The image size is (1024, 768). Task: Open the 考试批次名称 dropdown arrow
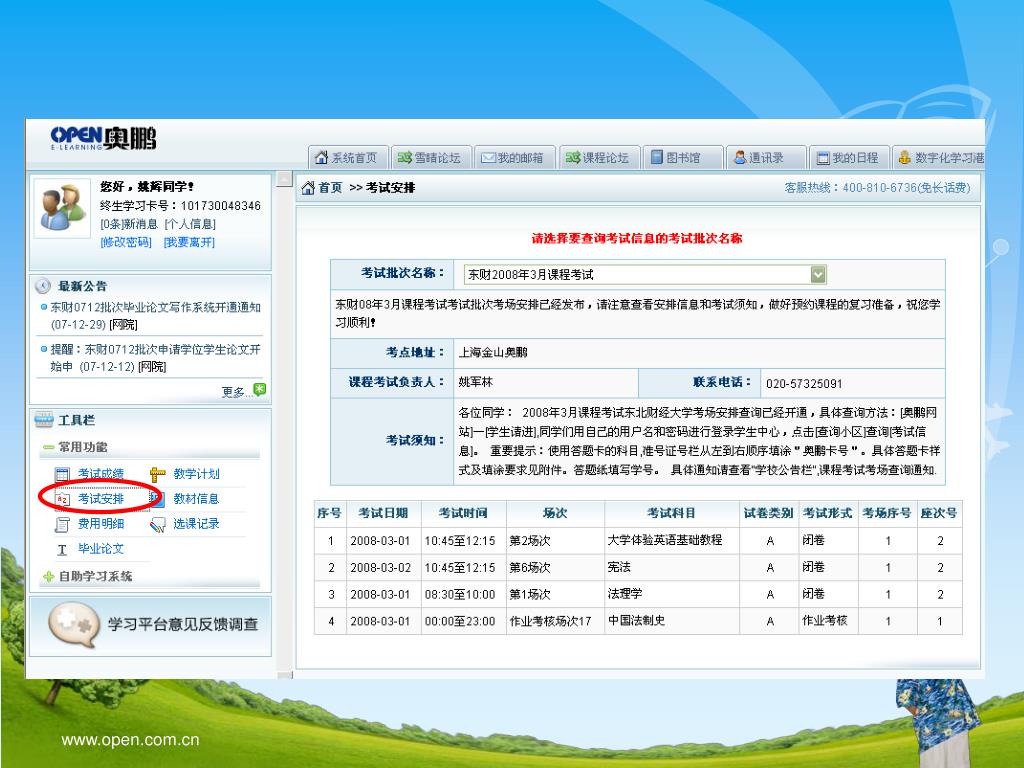tap(818, 274)
